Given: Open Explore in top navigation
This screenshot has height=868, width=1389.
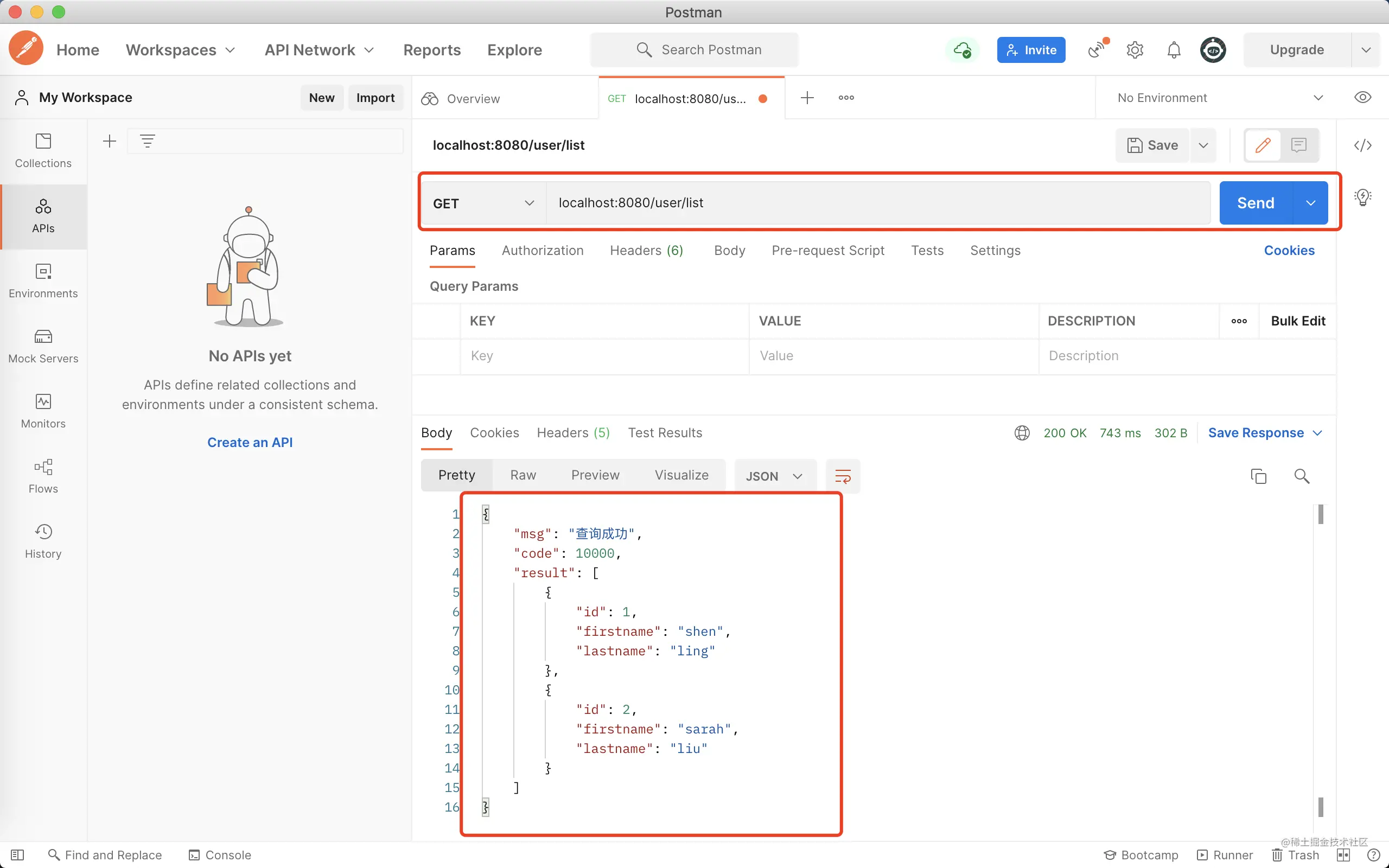Looking at the screenshot, I should pyautogui.click(x=514, y=50).
